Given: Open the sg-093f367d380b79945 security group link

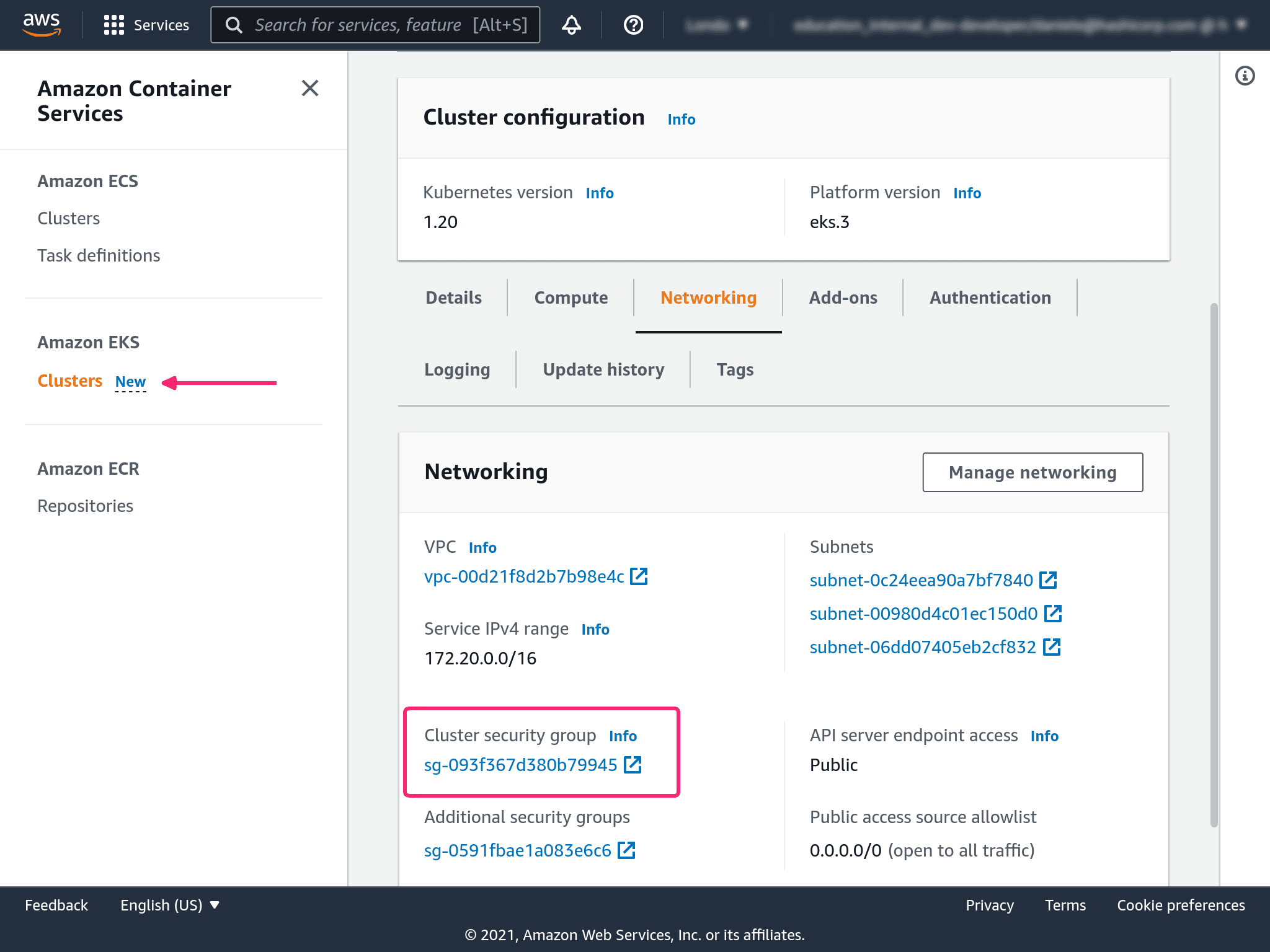Looking at the screenshot, I should pyautogui.click(x=521, y=765).
